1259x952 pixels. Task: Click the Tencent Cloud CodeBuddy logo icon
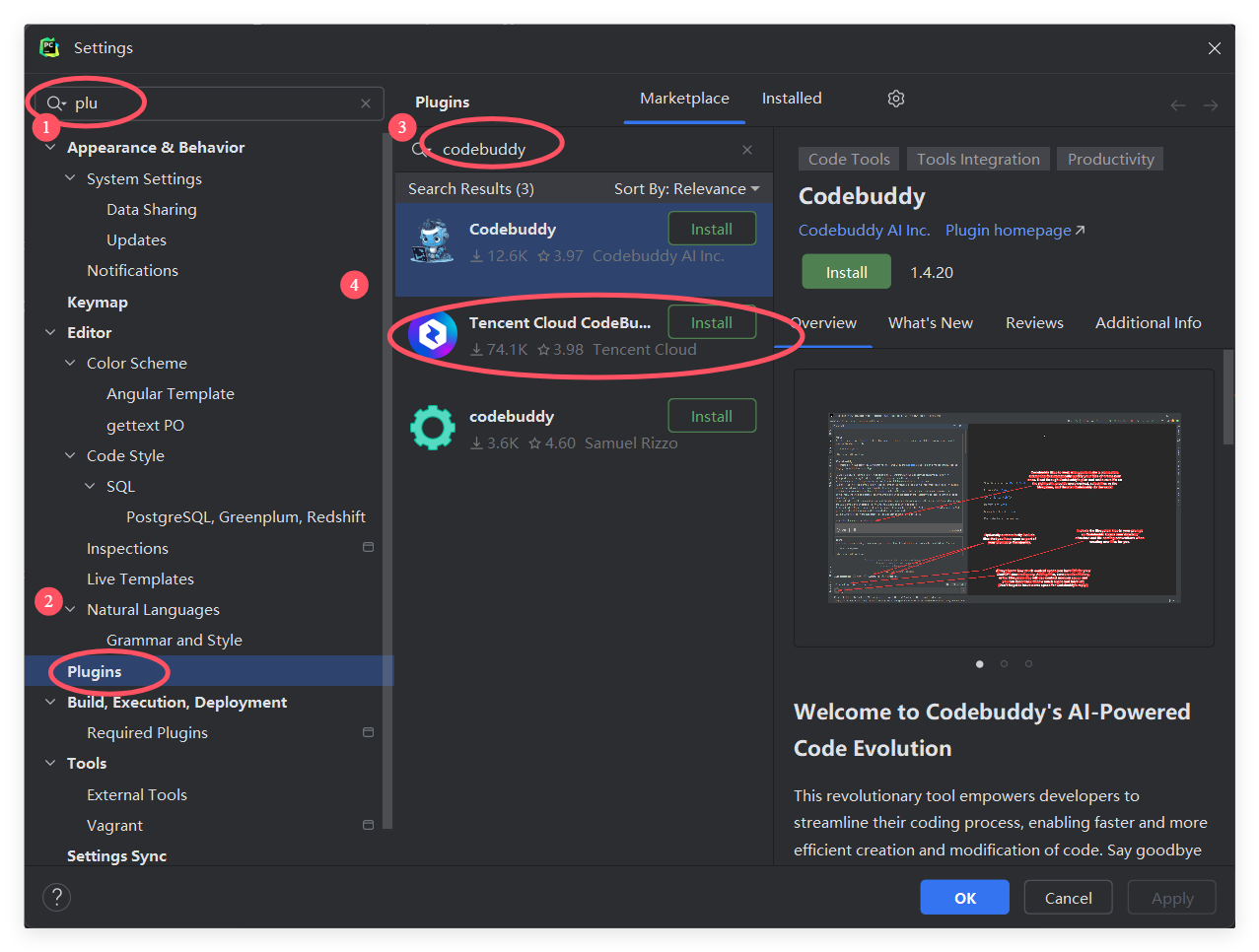point(432,335)
